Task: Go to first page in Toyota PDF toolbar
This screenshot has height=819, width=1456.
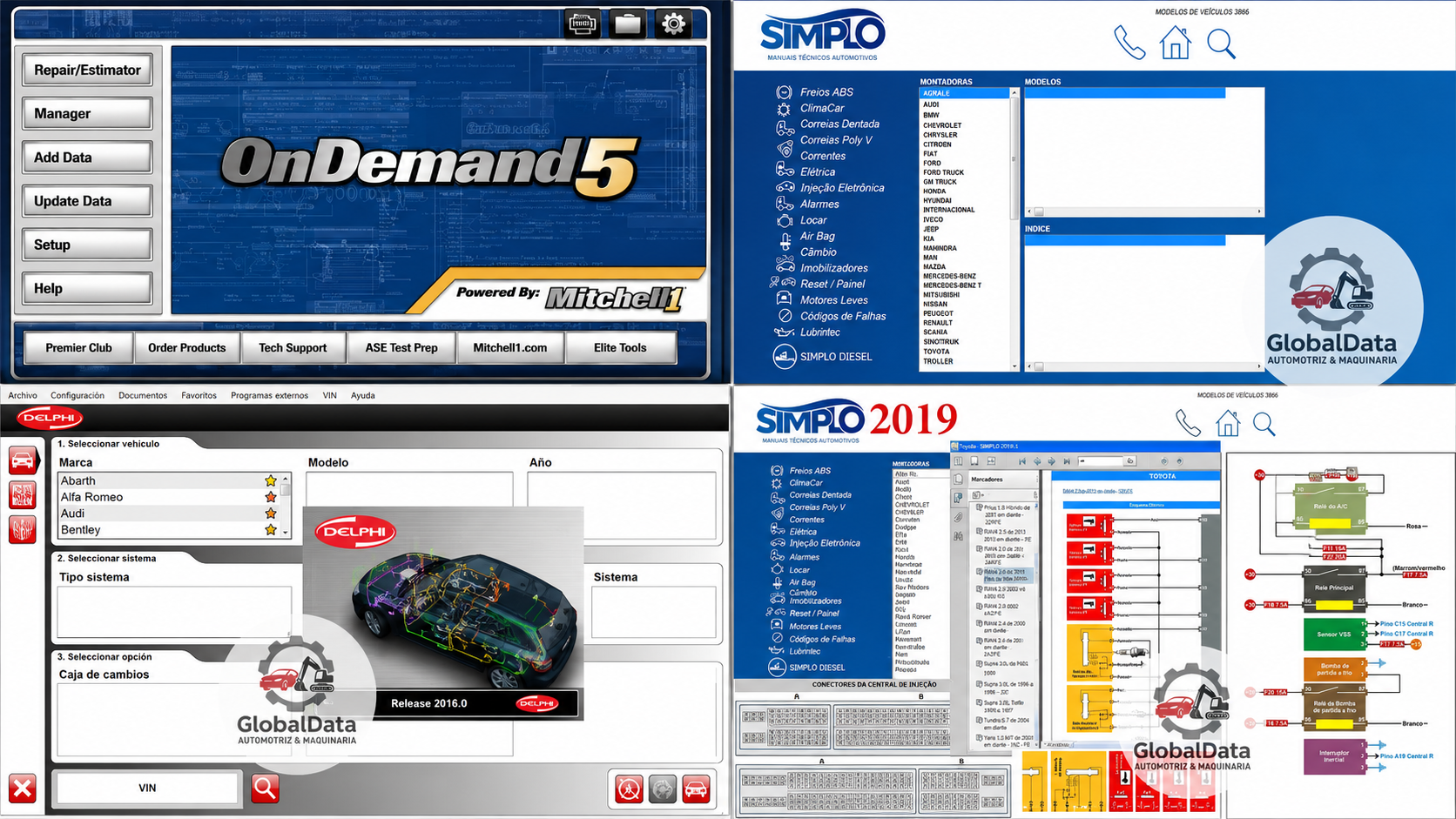Action: [x=1022, y=461]
